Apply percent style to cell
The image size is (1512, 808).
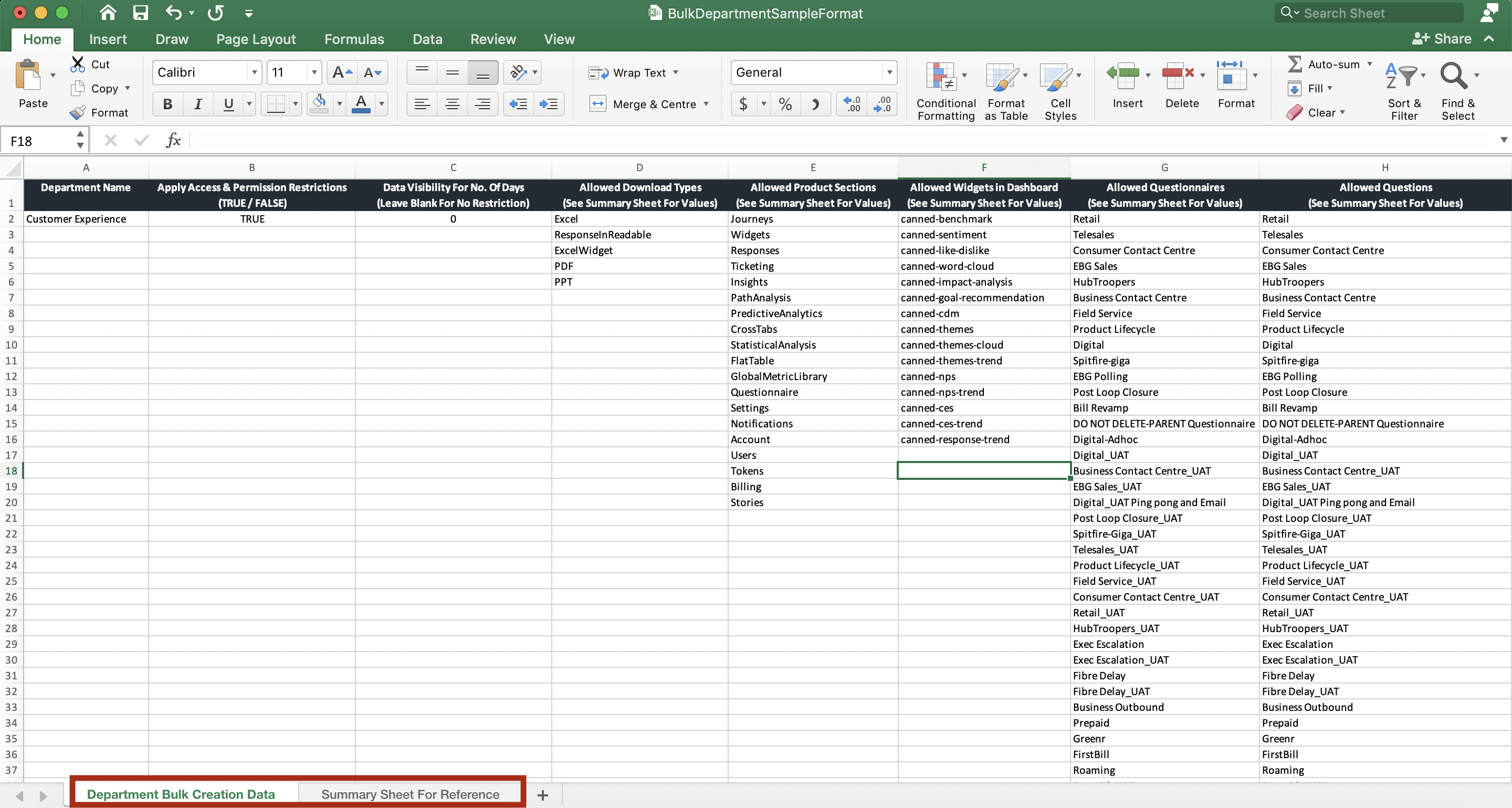coord(785,104)
